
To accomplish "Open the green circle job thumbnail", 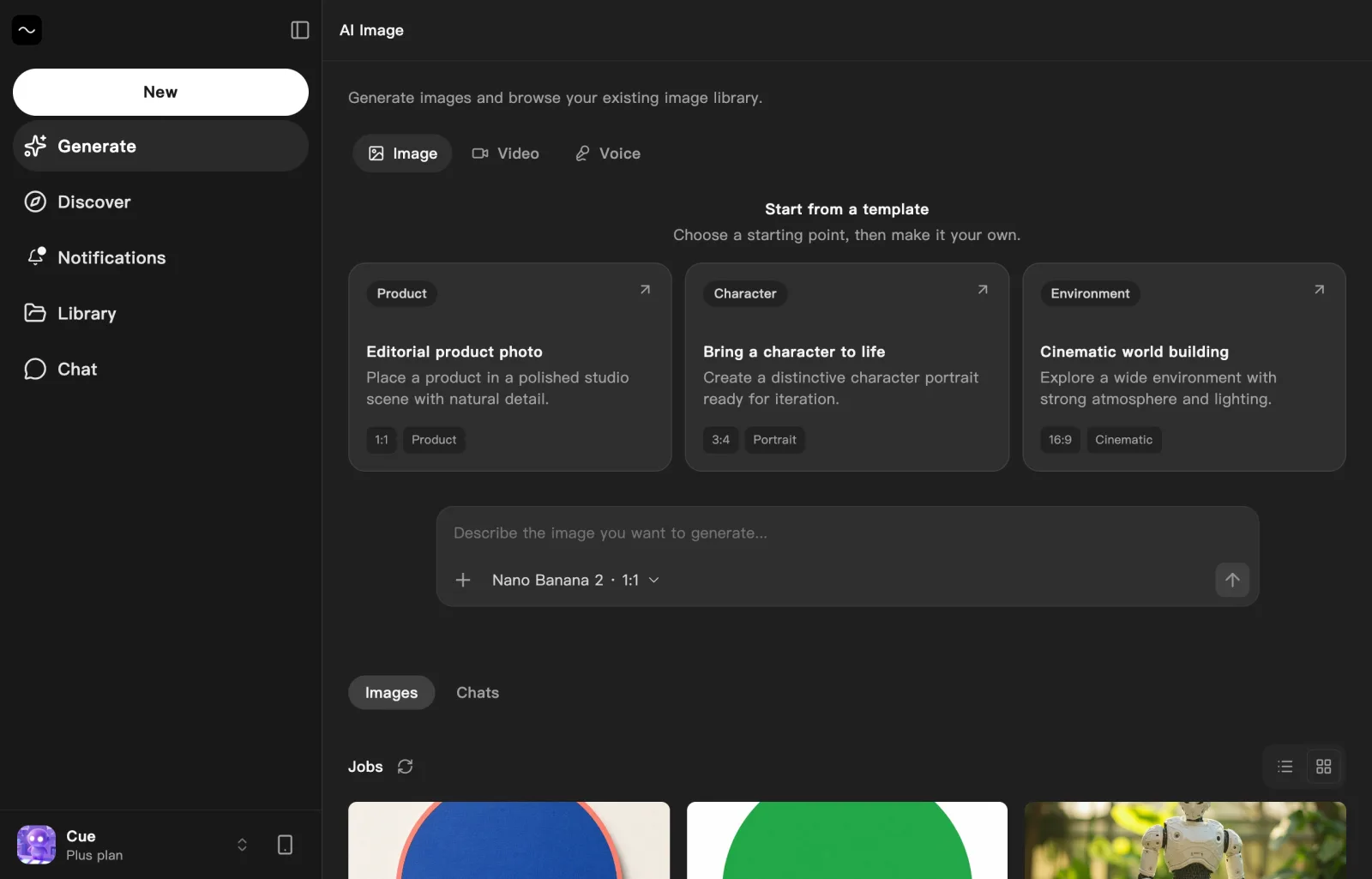I will [847, 840].
